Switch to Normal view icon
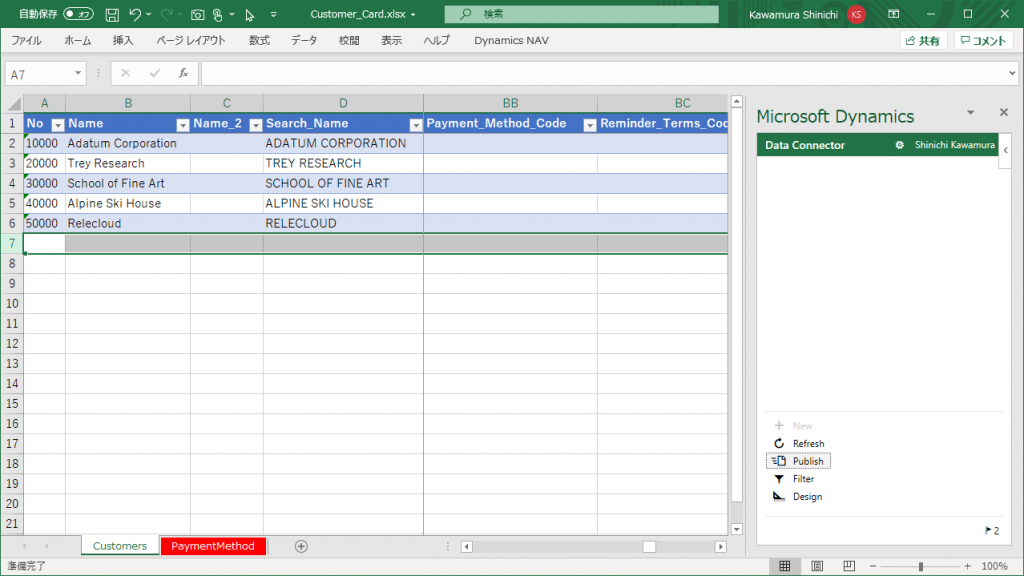The width and height of the screenshot is (1024, 576). coord(784,566)
